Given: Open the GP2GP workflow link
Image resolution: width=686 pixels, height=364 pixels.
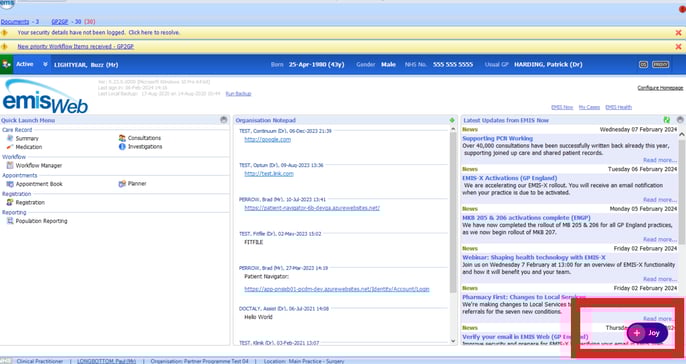Looking at the screenshot, I should (x=60, y=21).
